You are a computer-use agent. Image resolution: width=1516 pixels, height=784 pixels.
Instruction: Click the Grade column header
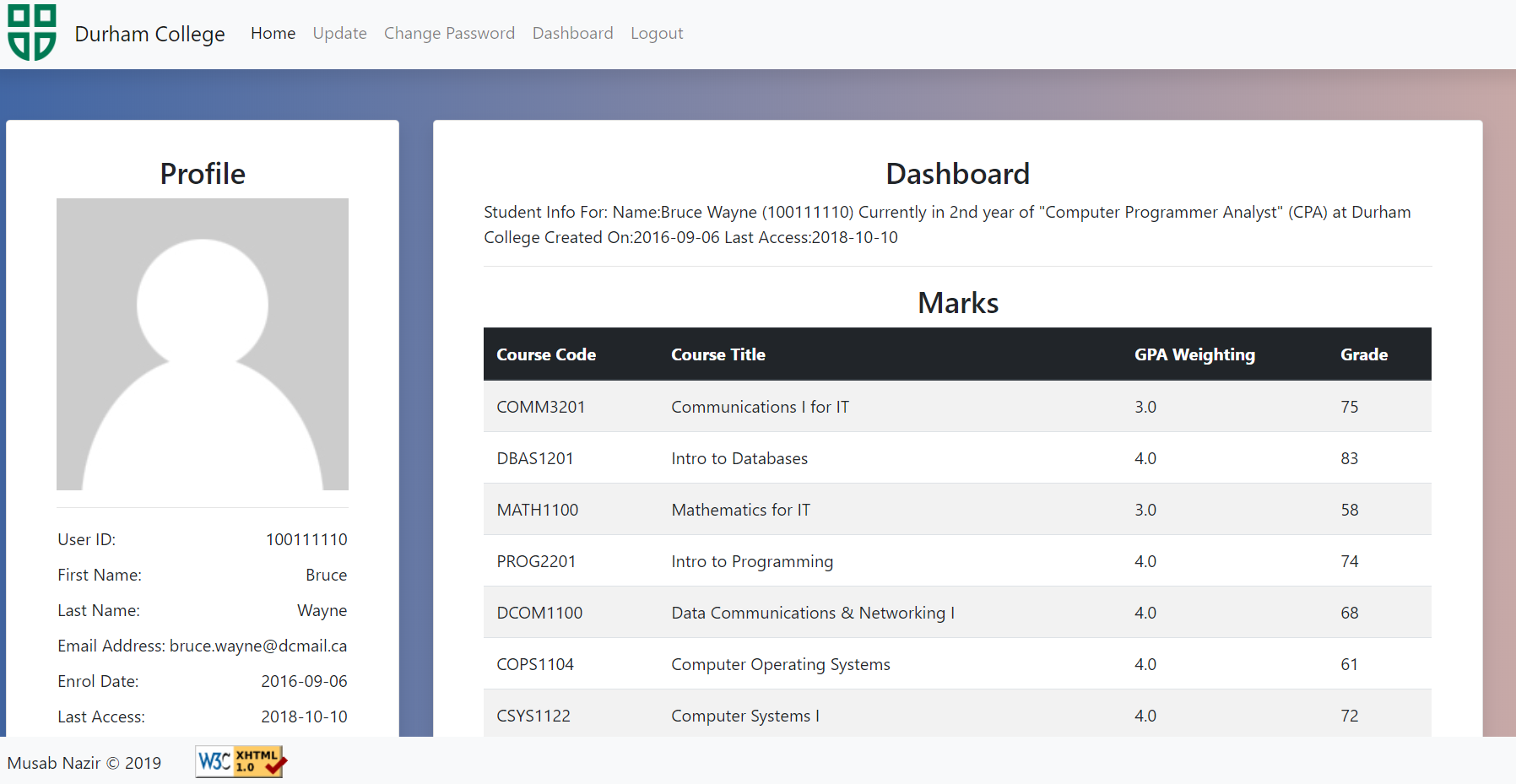1363,354
